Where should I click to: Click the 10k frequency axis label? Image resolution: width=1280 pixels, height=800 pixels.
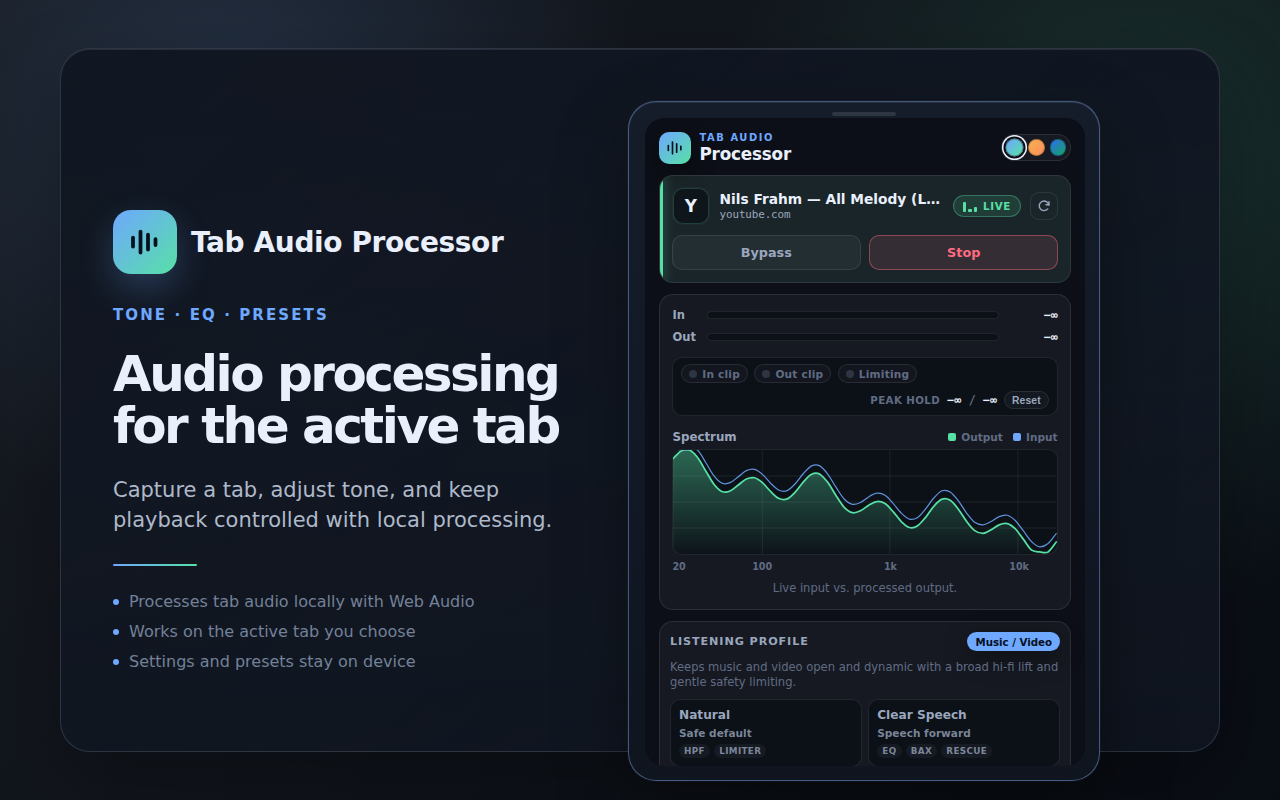1019,567
